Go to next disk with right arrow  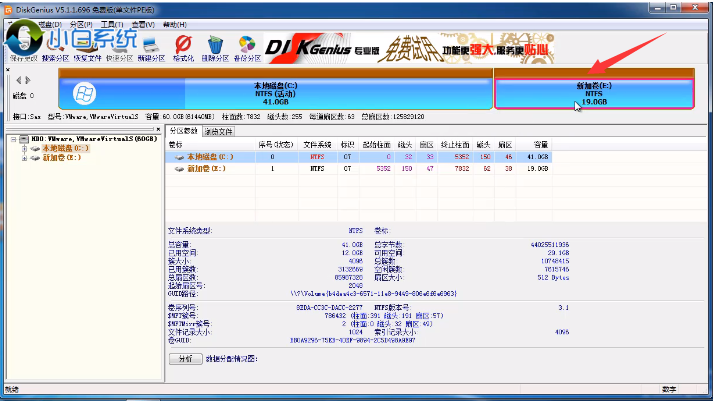pos(27,79)
